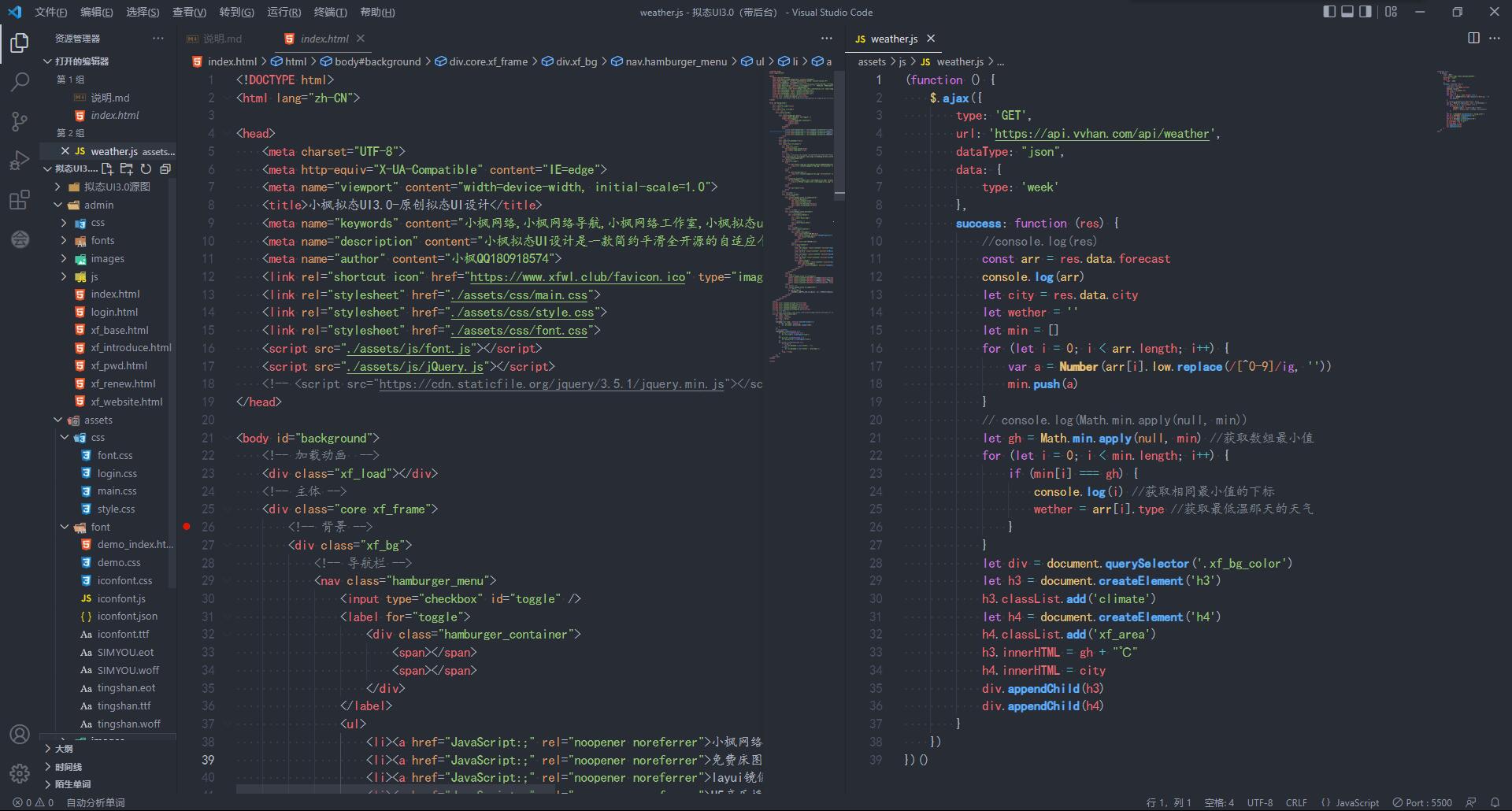Click the New File icon in explorer

click(x=108, y=169)
